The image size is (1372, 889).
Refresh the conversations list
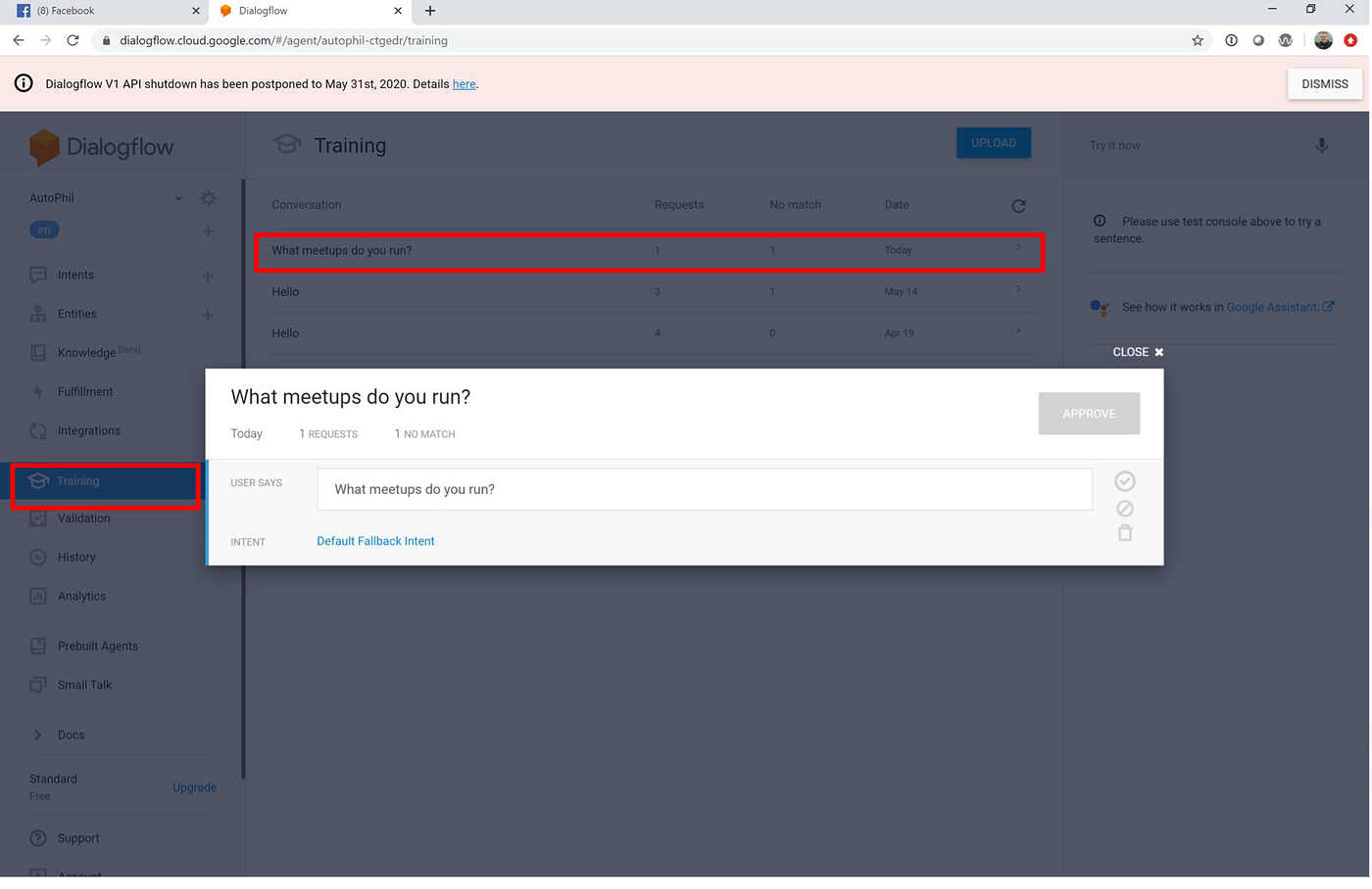point(1018,206)
